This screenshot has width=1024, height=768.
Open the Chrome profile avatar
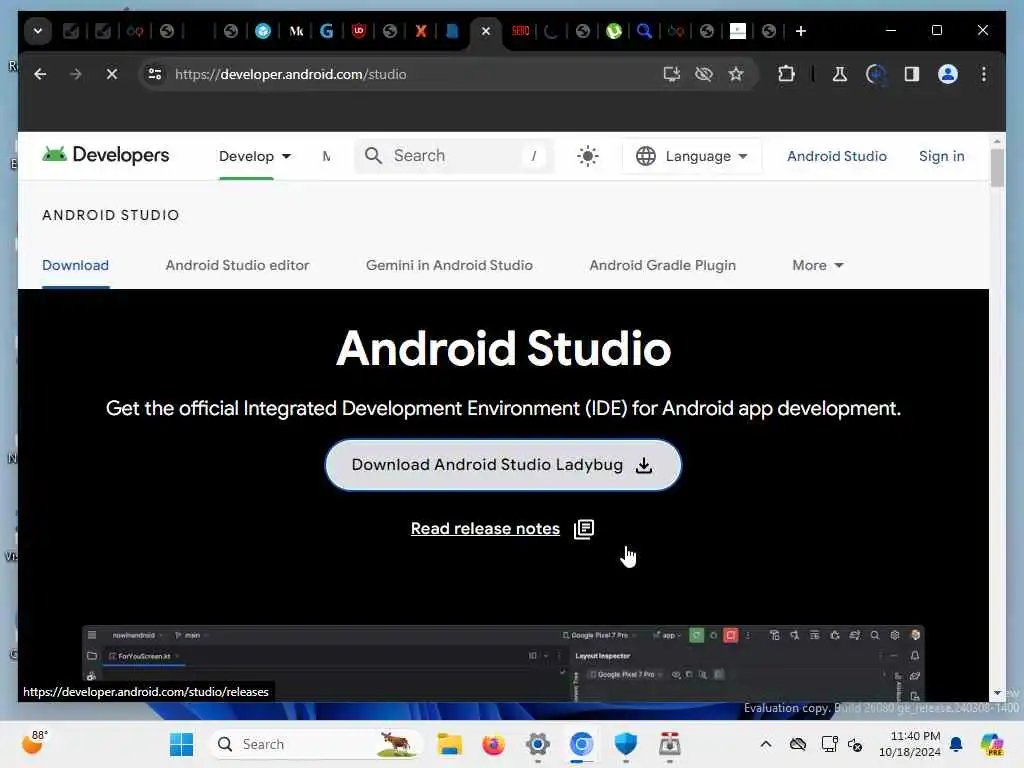click(948, 74)
